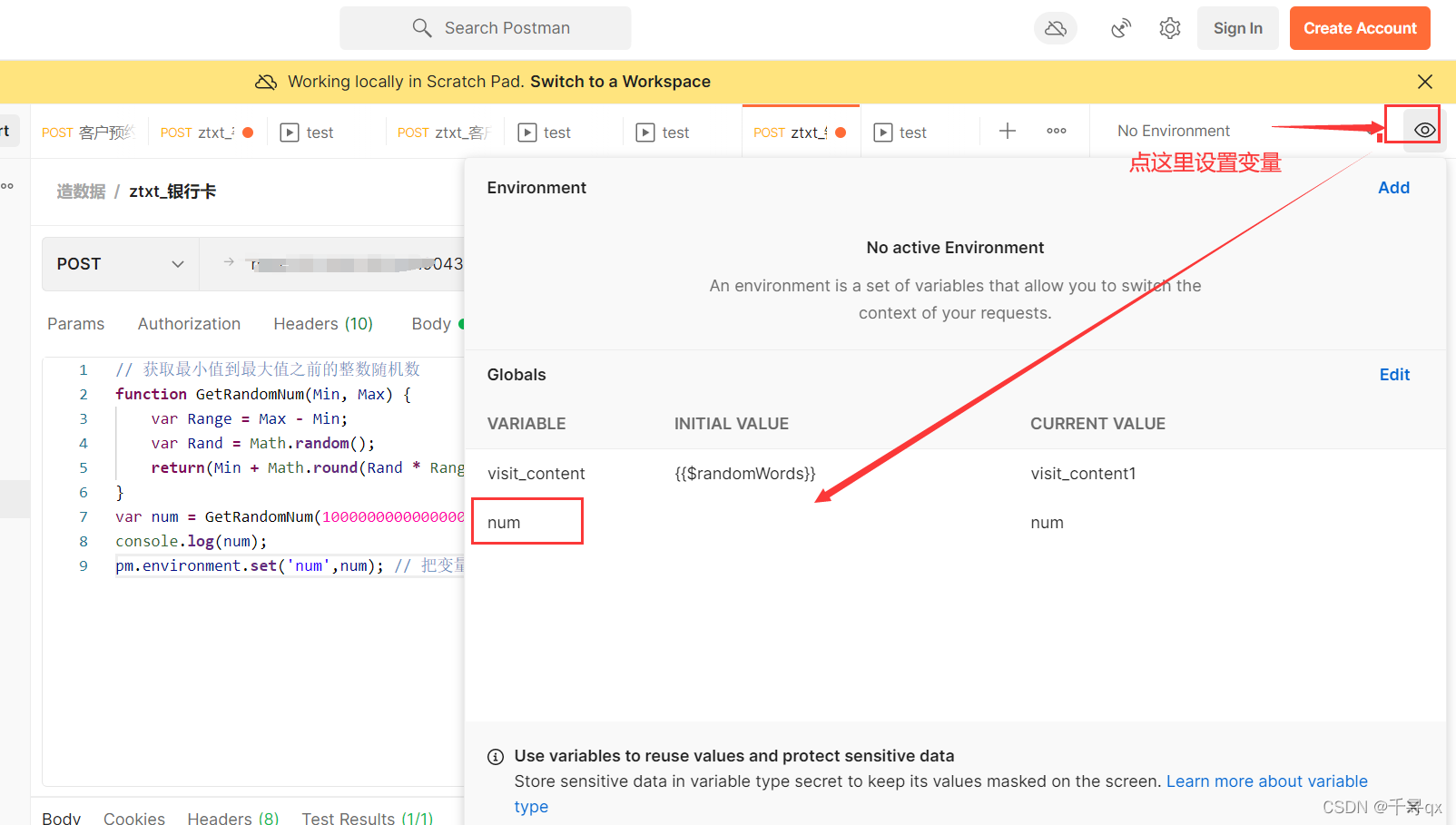1456x825 pixels.
Task: Click code line 2 function declaration
Action: [x=263, y=394]
